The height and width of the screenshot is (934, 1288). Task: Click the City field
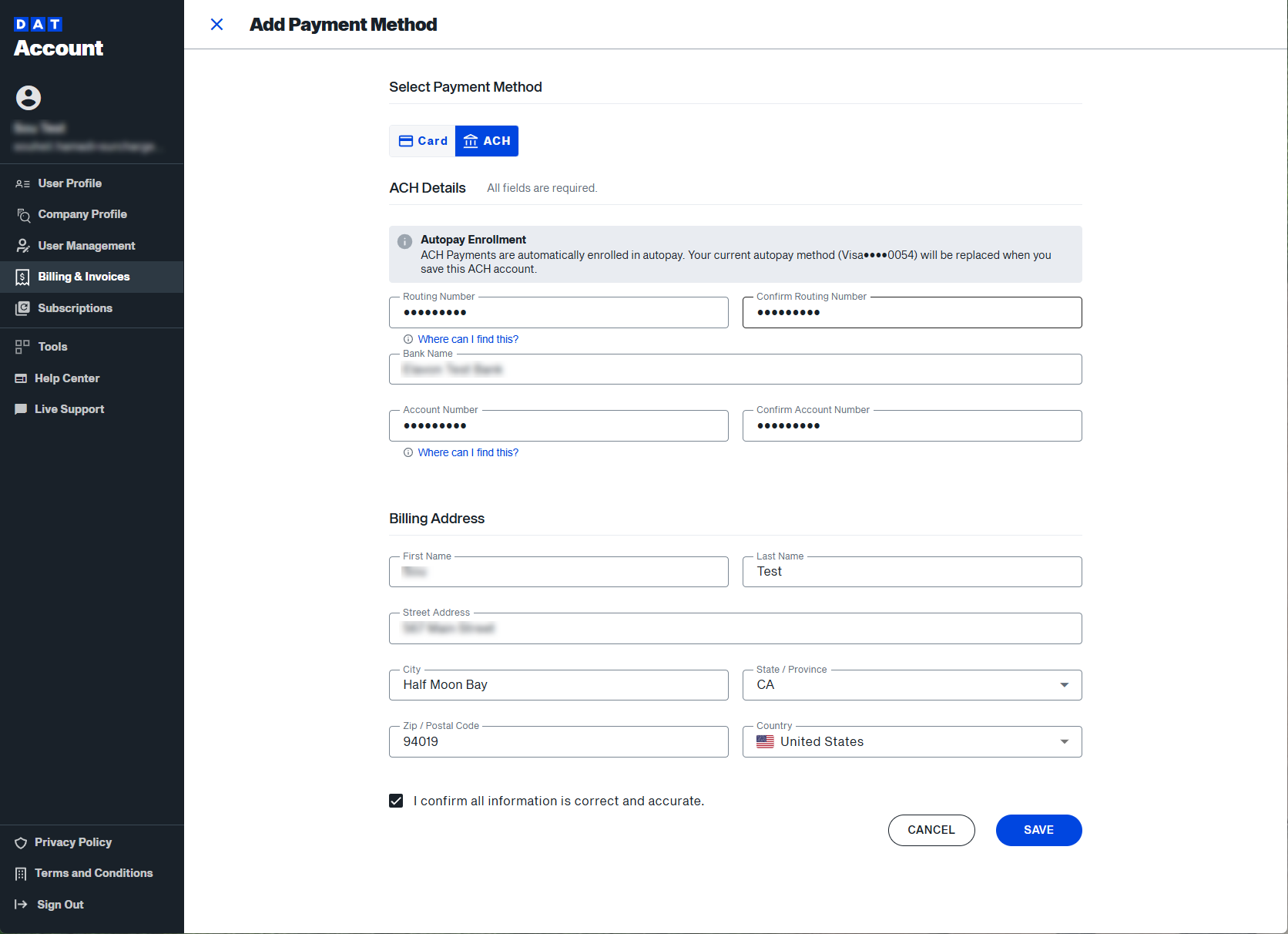click(x=558, y=685)
